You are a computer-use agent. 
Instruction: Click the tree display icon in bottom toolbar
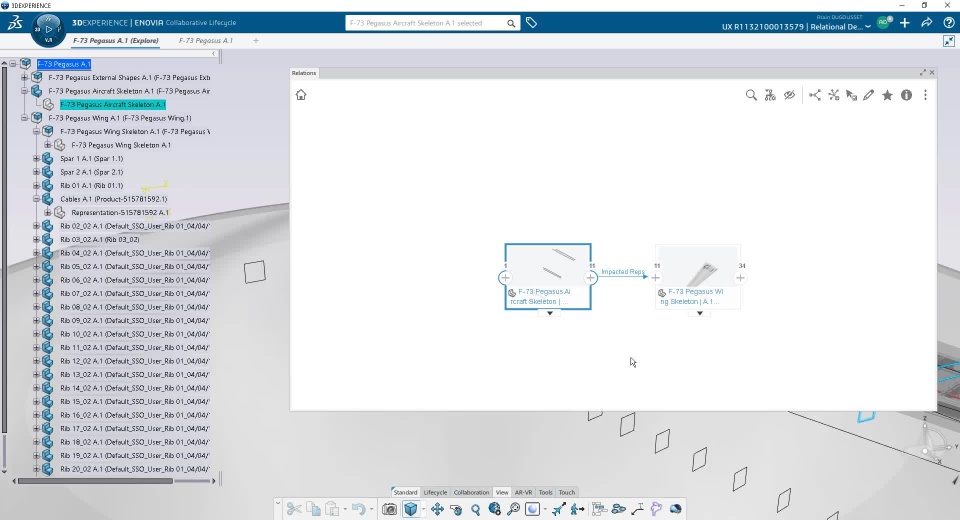[599, 509]
